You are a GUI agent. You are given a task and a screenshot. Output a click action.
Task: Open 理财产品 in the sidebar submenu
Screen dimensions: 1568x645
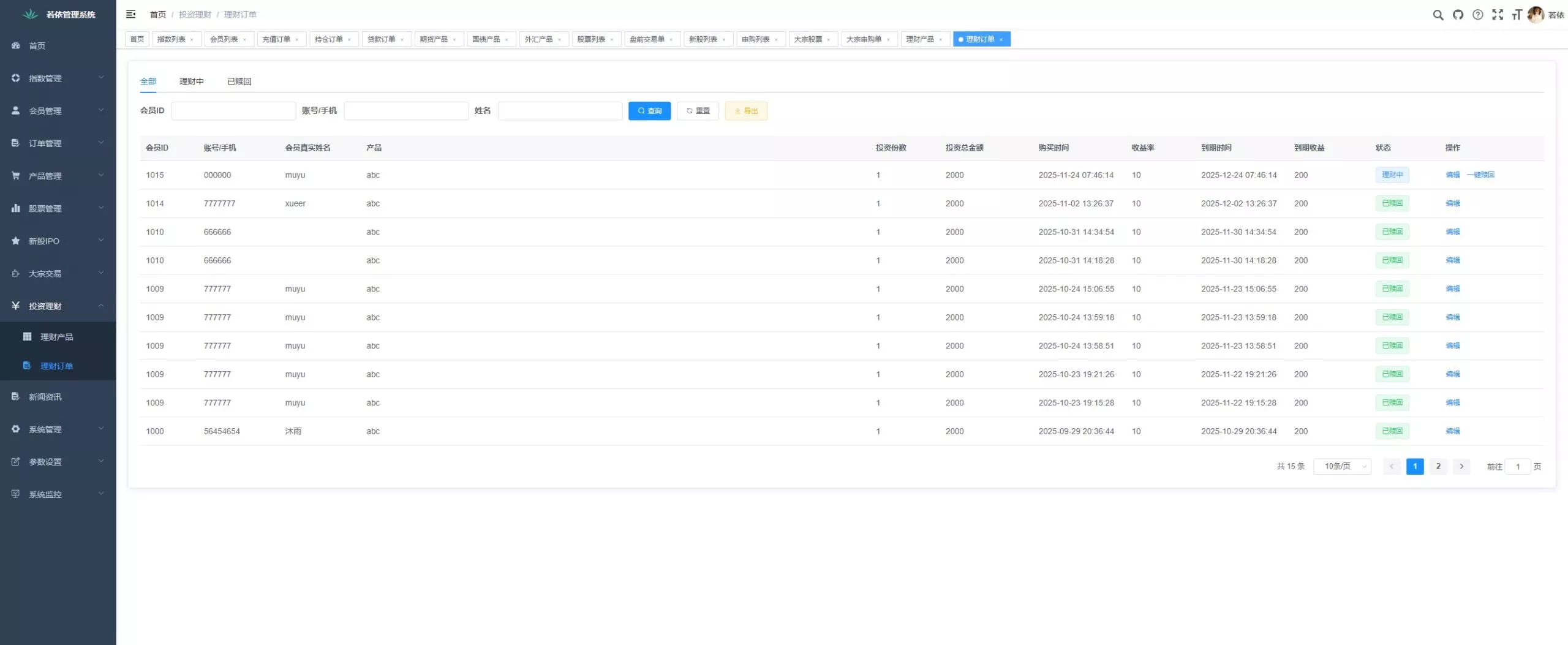[x=56, y=337]
